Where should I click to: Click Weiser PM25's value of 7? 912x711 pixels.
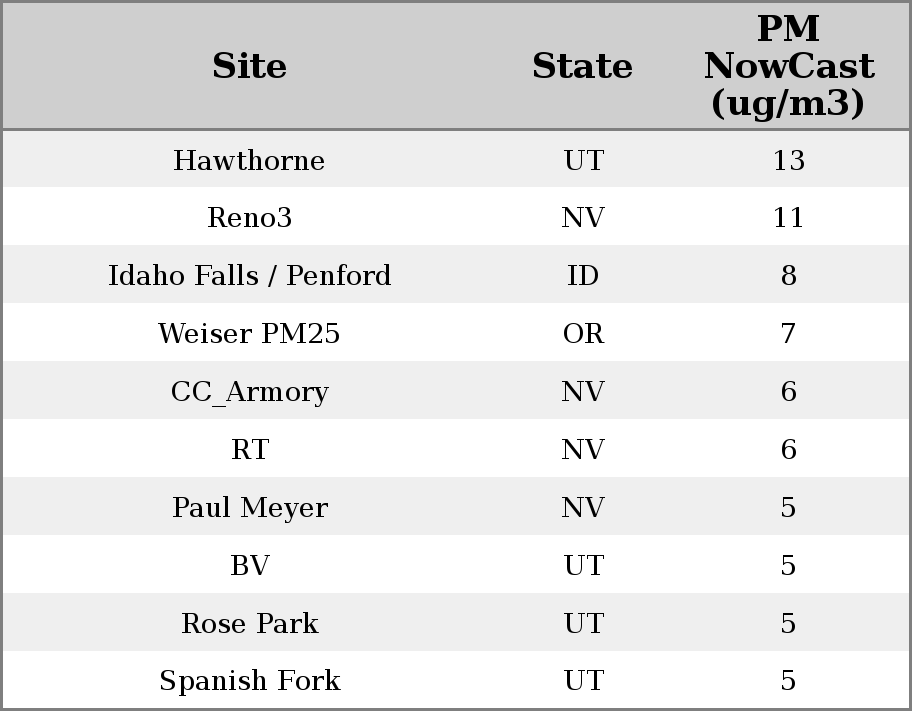(x=788, y=334)
